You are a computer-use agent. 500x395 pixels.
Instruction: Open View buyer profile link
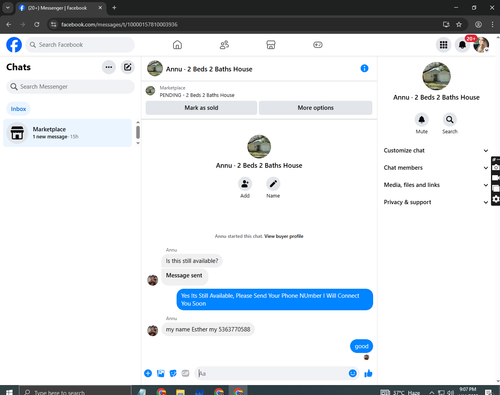tap(284, 236)
